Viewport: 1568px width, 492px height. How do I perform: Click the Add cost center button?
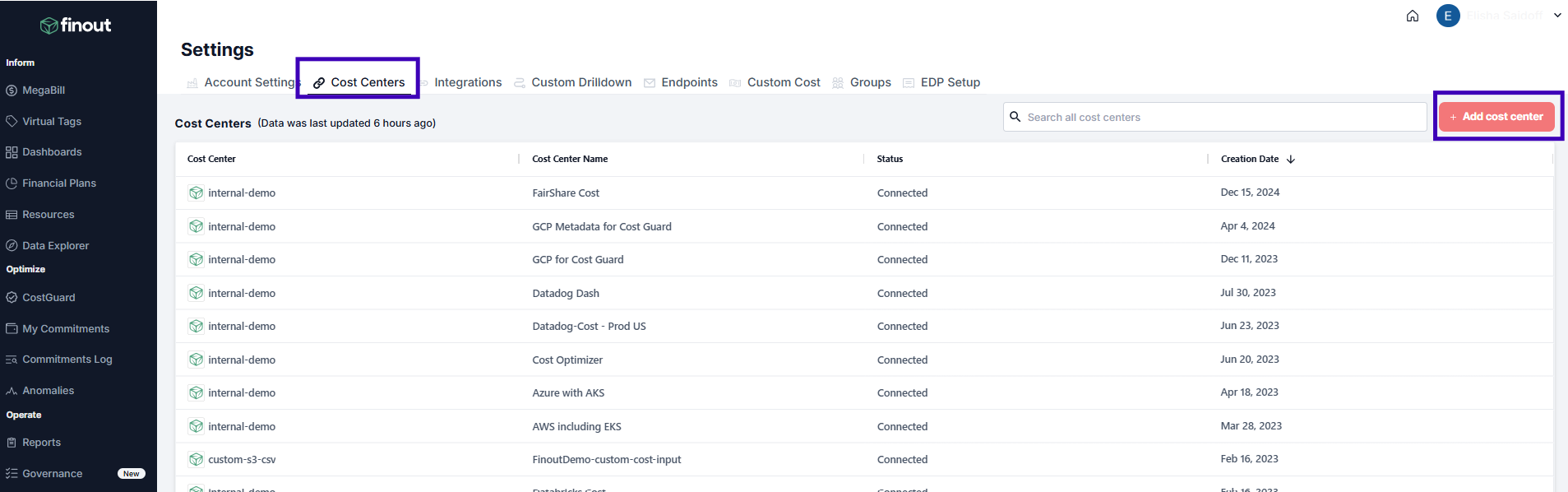tap(1496, 117)
